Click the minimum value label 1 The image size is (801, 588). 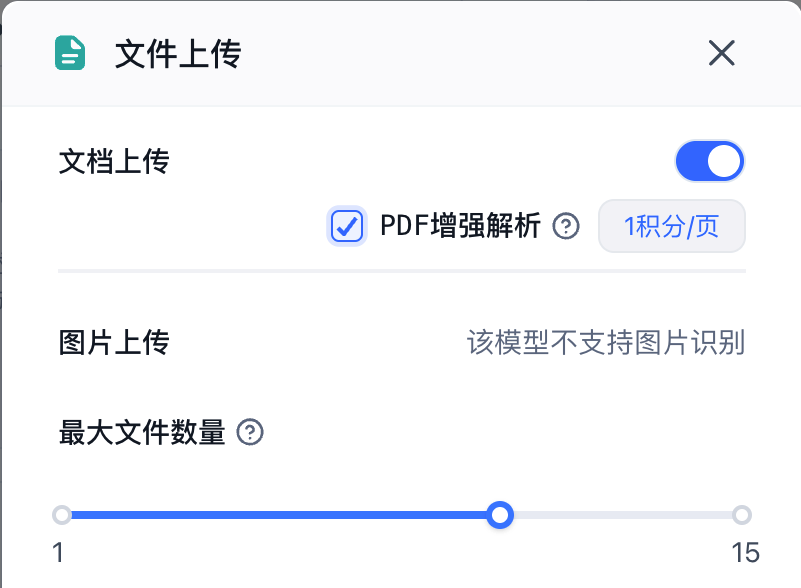click(59, 552)
